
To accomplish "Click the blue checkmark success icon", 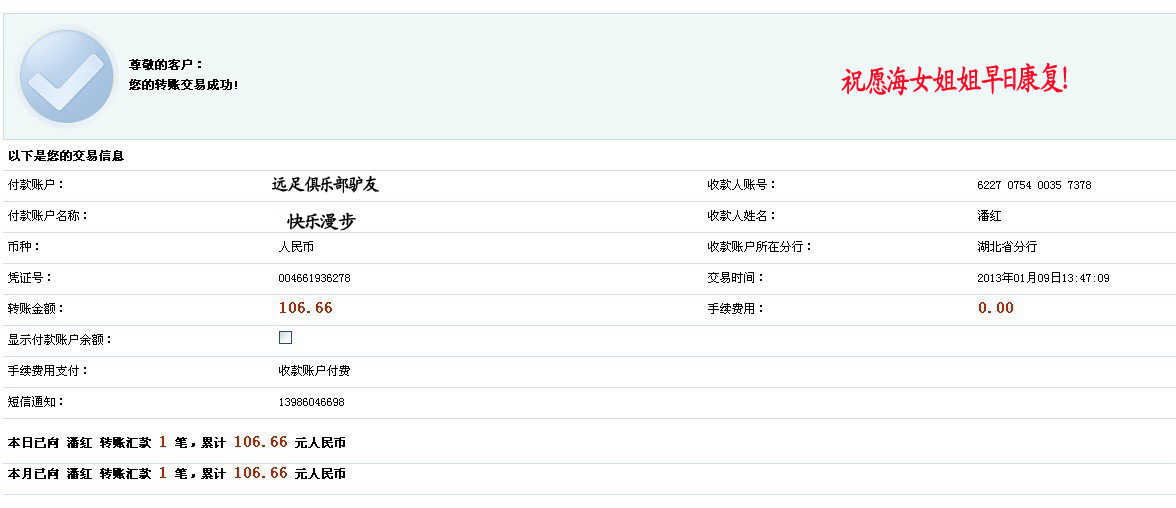I will pos(67,77).
